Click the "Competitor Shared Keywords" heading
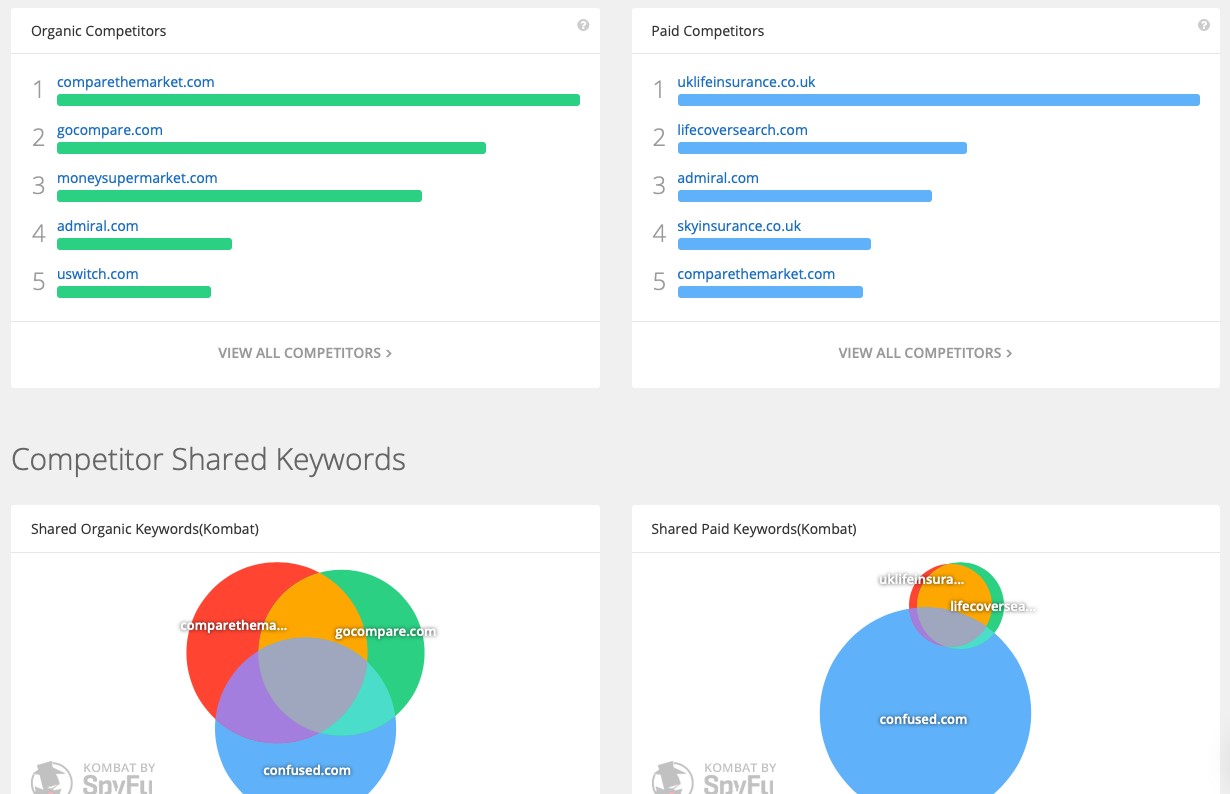 [208, 459]
